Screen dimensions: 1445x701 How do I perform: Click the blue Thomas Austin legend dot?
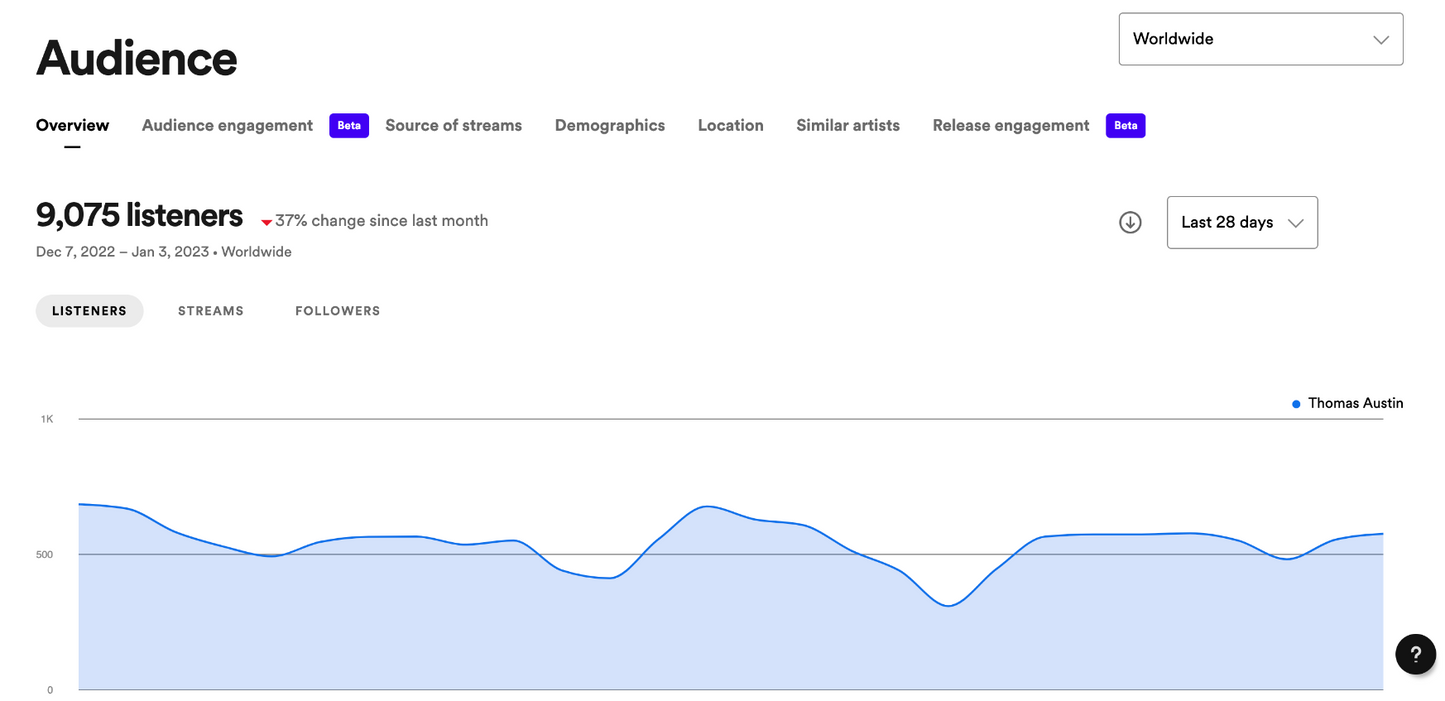(1296, 404)
